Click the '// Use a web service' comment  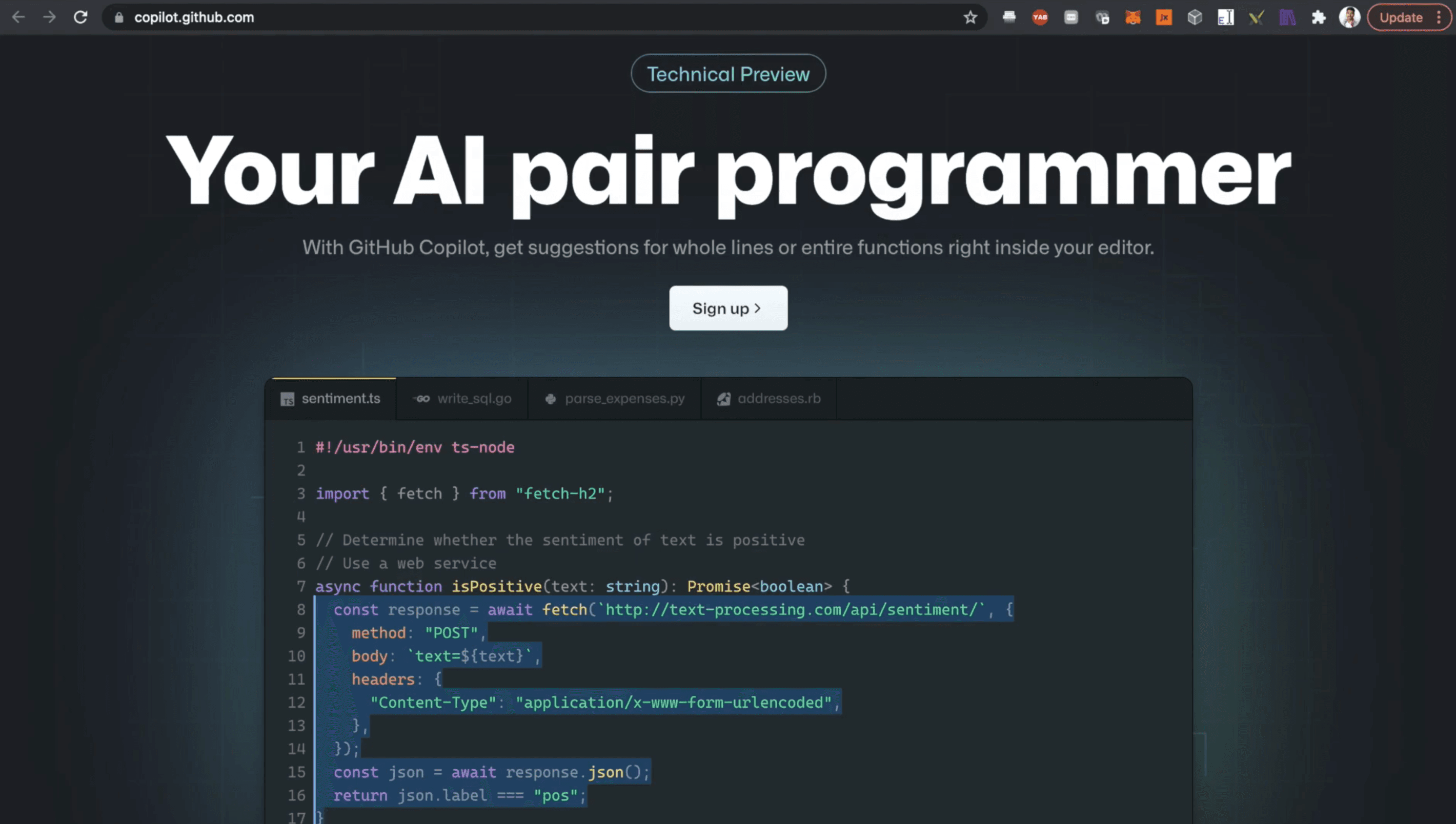(x=406, y=563)
